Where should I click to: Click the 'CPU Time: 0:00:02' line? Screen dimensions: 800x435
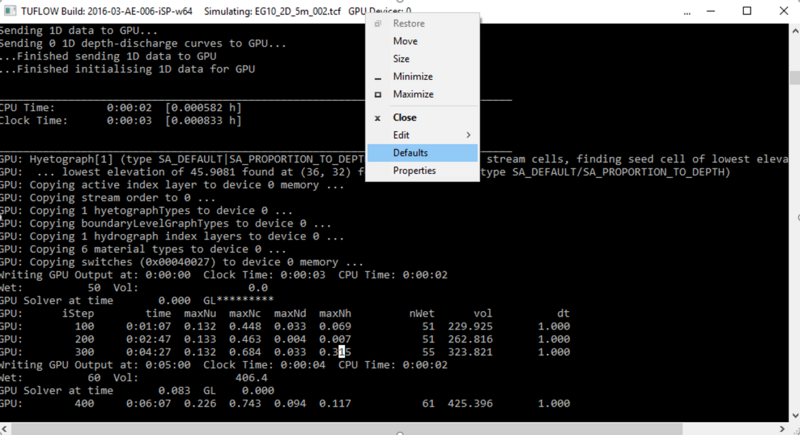pyautogui.click(x=120, y=108)
